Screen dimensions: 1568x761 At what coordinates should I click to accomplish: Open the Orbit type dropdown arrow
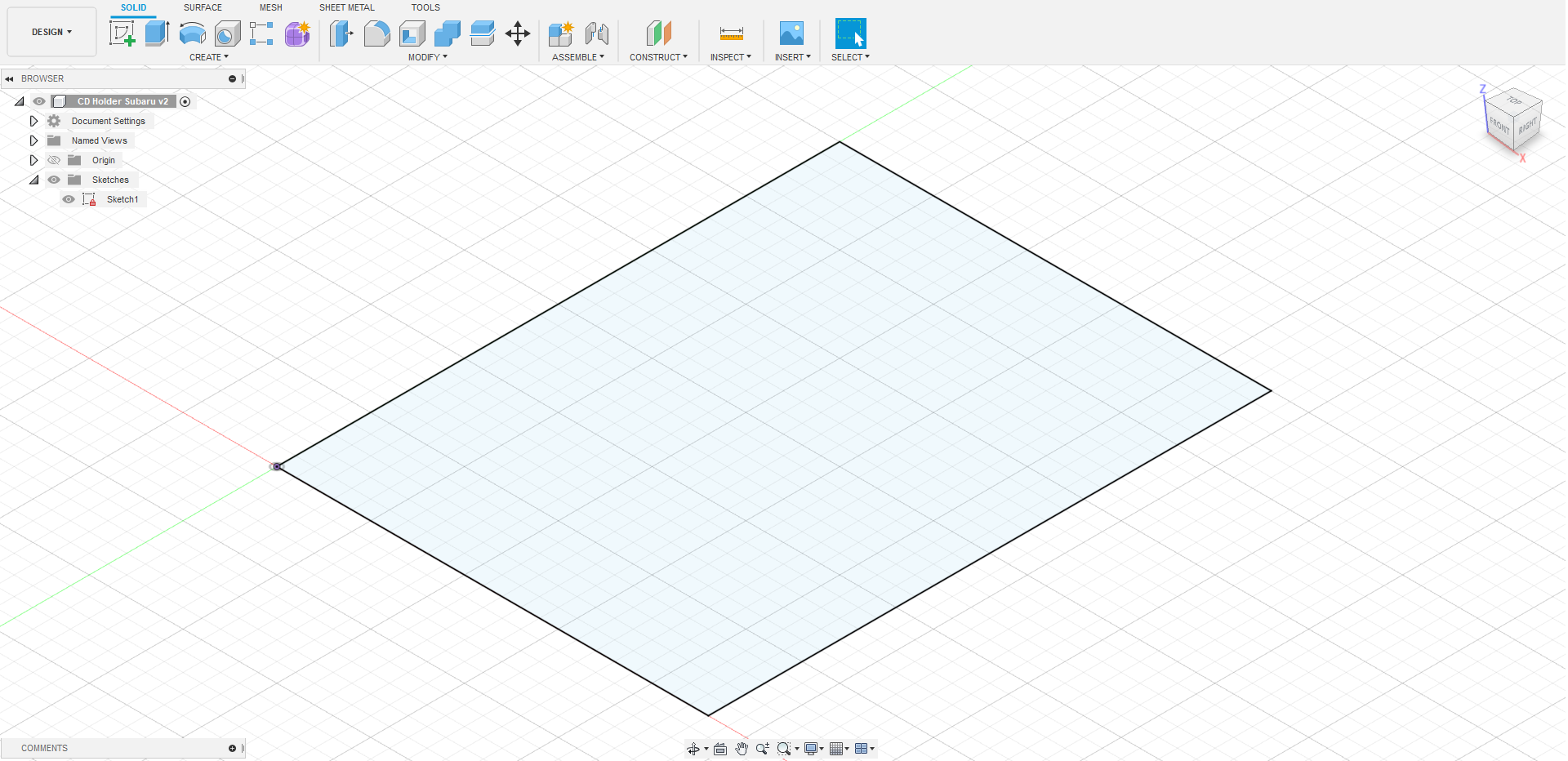[706, 749]
